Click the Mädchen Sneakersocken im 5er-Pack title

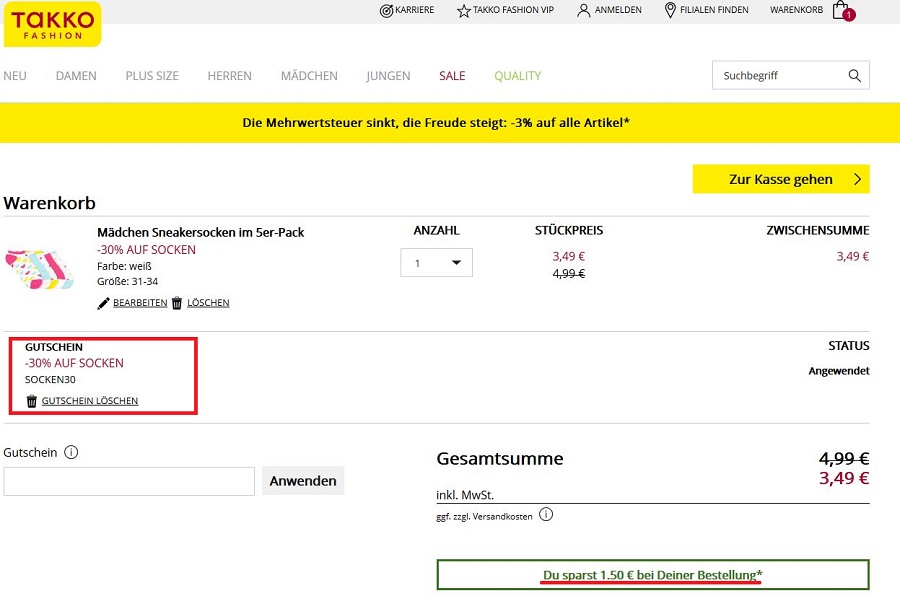pos(200,233)
